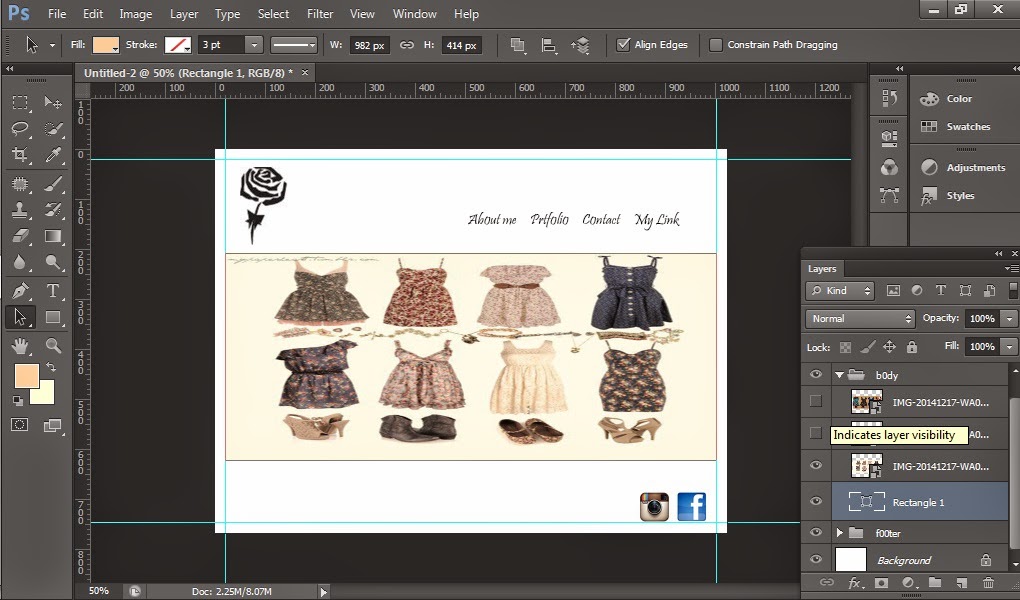Pick the Hand tool

point(20,346)
